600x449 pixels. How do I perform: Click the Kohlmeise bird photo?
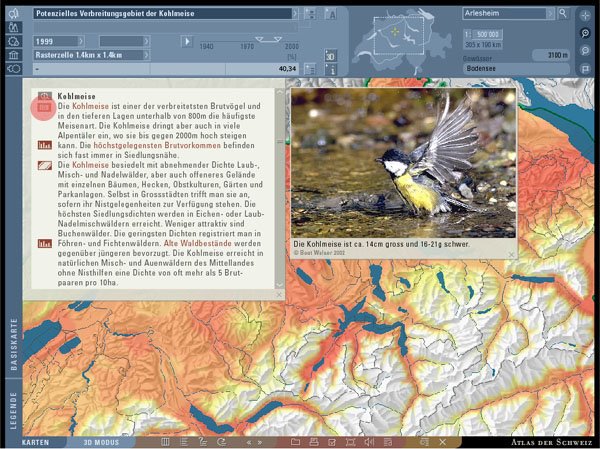403,163
